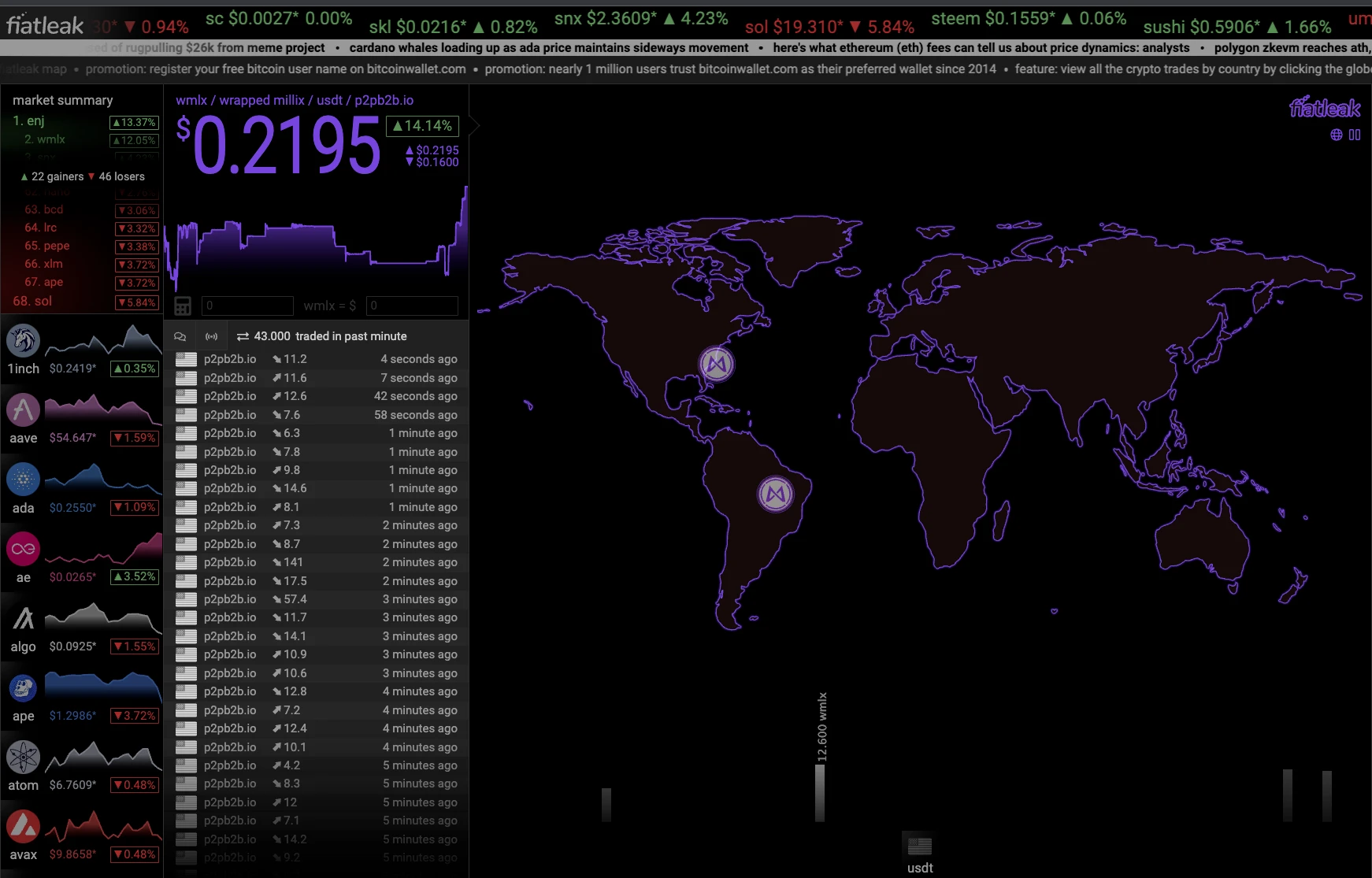Select the ada coin icon
The width and height of the screenshot is (1372, 878).
pos(23,479)
